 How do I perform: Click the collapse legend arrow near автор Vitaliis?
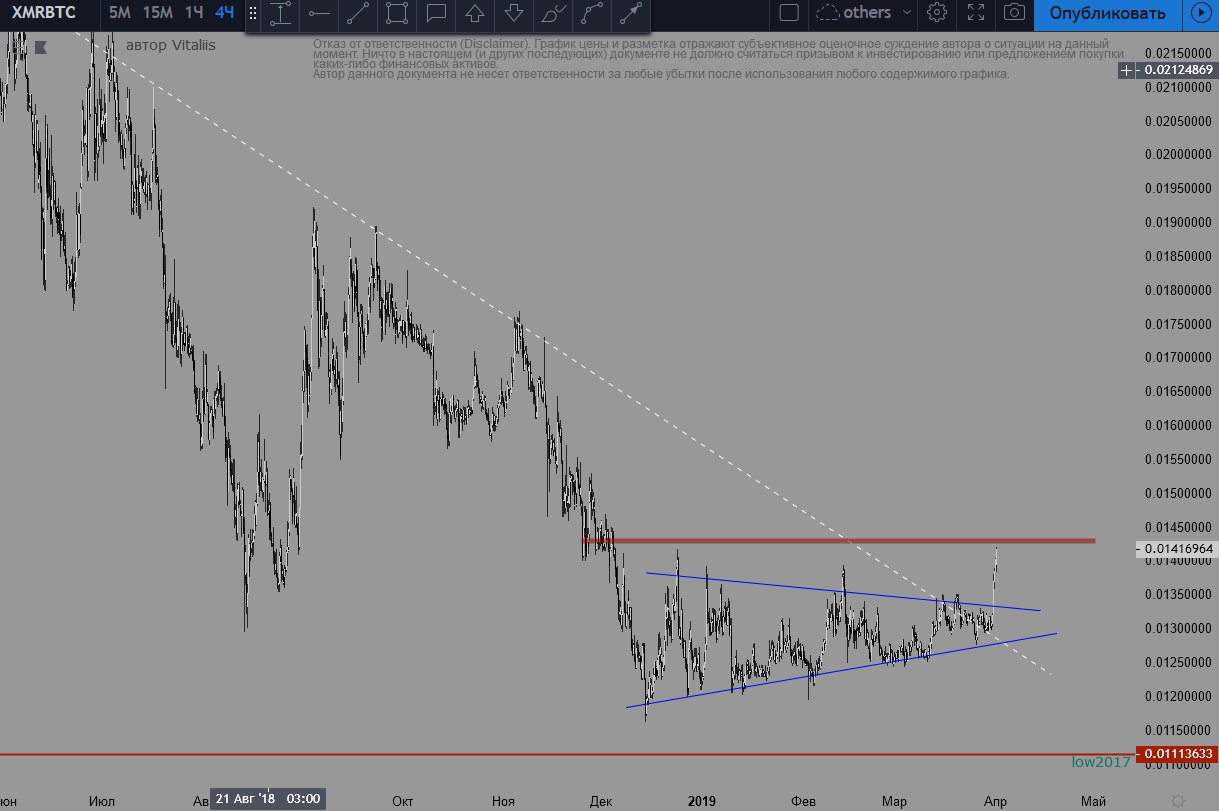[x=41, y=46]
